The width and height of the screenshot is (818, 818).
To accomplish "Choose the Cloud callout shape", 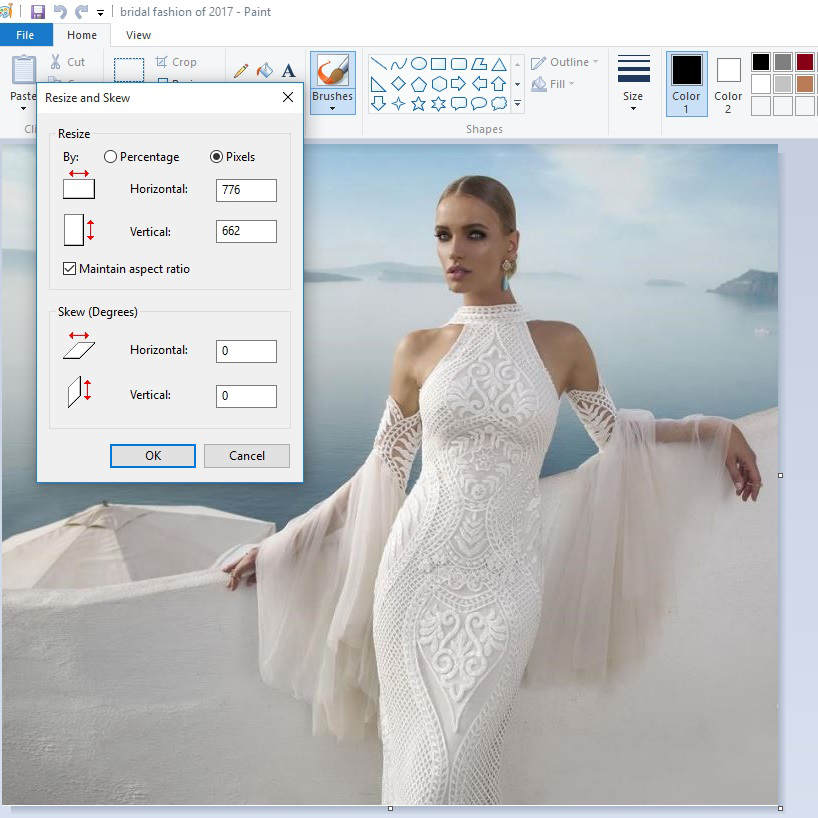I will tap(499, 104).
